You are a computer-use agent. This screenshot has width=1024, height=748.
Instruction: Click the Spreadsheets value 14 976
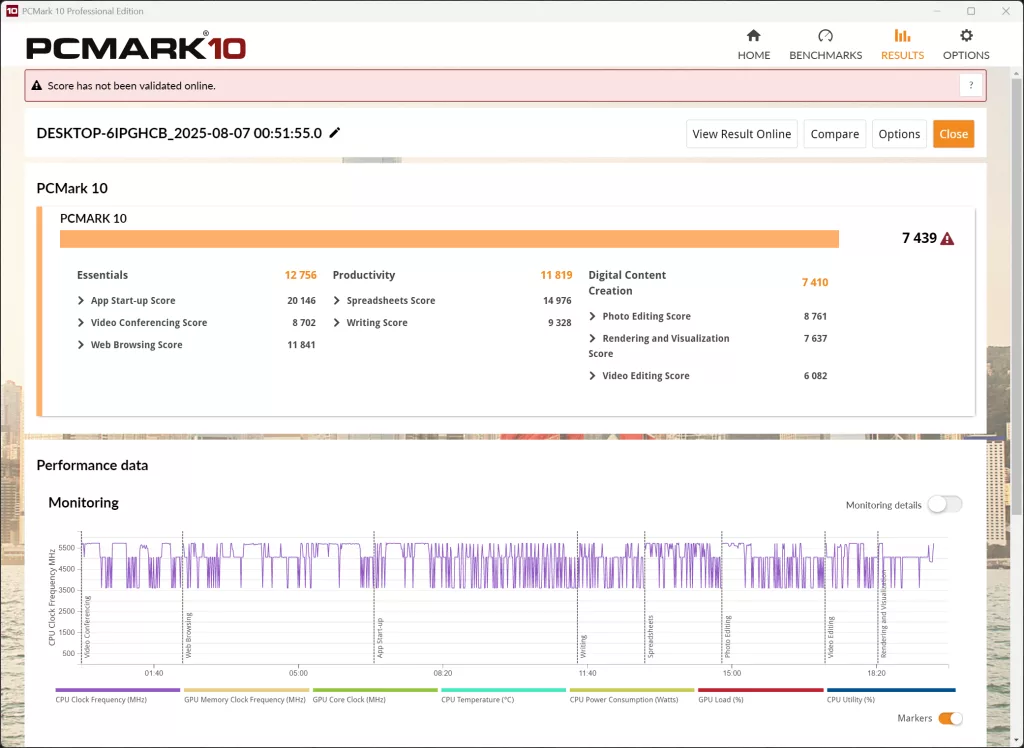[x=557, y=301]
